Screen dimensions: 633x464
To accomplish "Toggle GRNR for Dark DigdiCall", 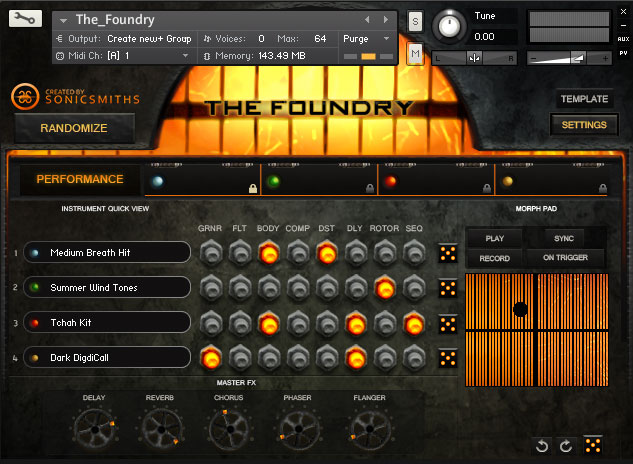I will pos(211,358).
